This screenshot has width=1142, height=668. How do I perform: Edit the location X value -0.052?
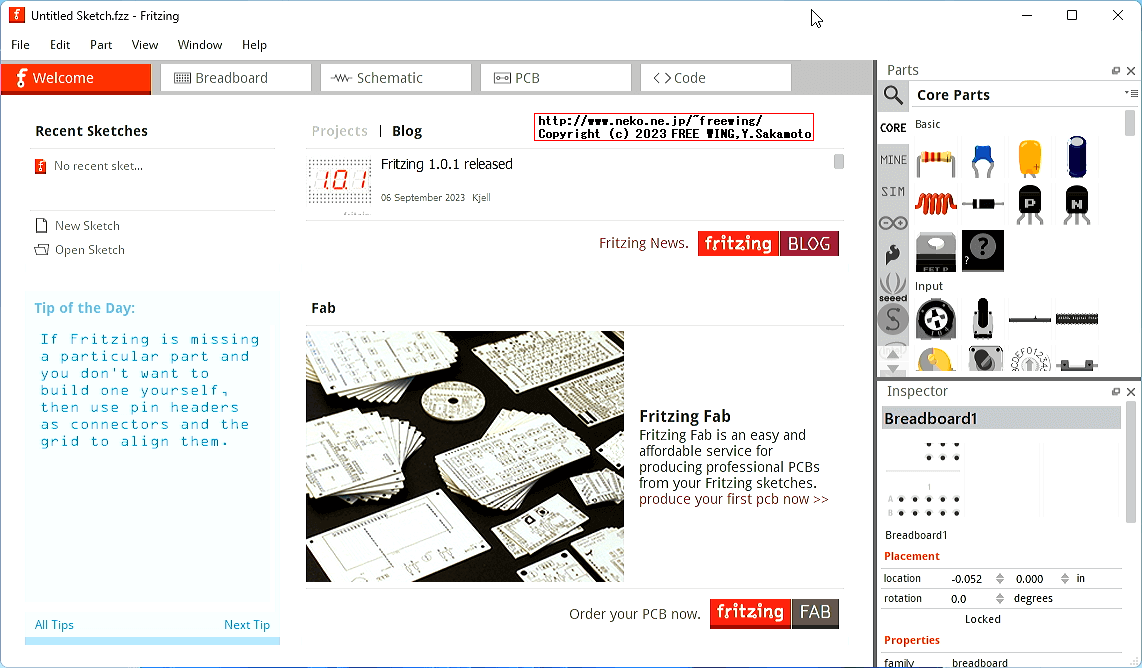(x=968, y=579)
